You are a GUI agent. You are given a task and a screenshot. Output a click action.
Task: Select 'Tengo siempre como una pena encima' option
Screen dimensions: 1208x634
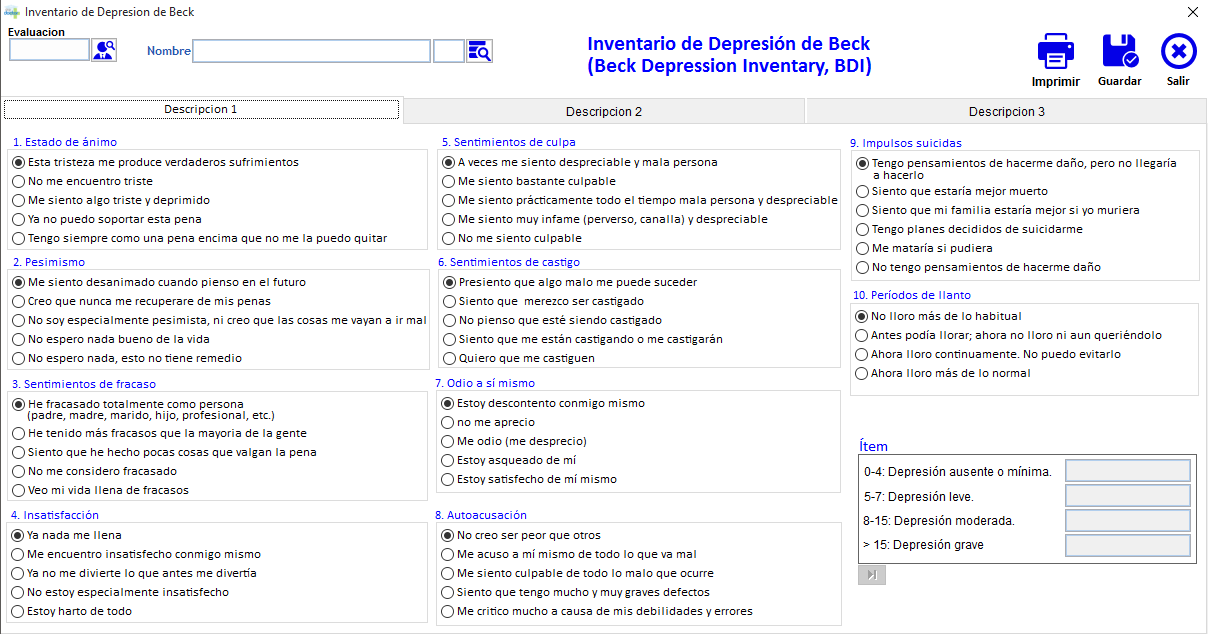199,238
